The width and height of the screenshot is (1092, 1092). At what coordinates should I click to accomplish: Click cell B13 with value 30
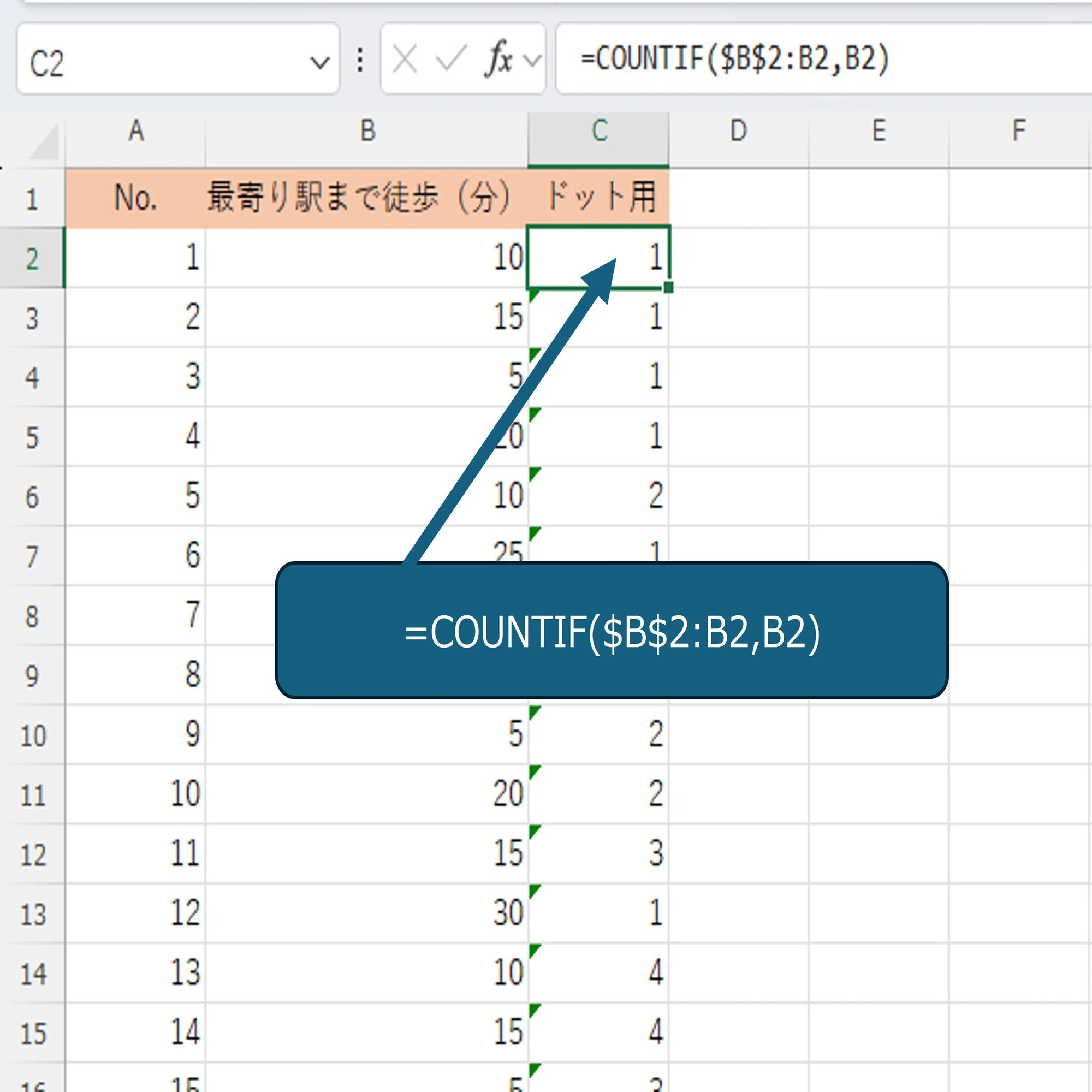pyautogui.click(x=367, y=914)
